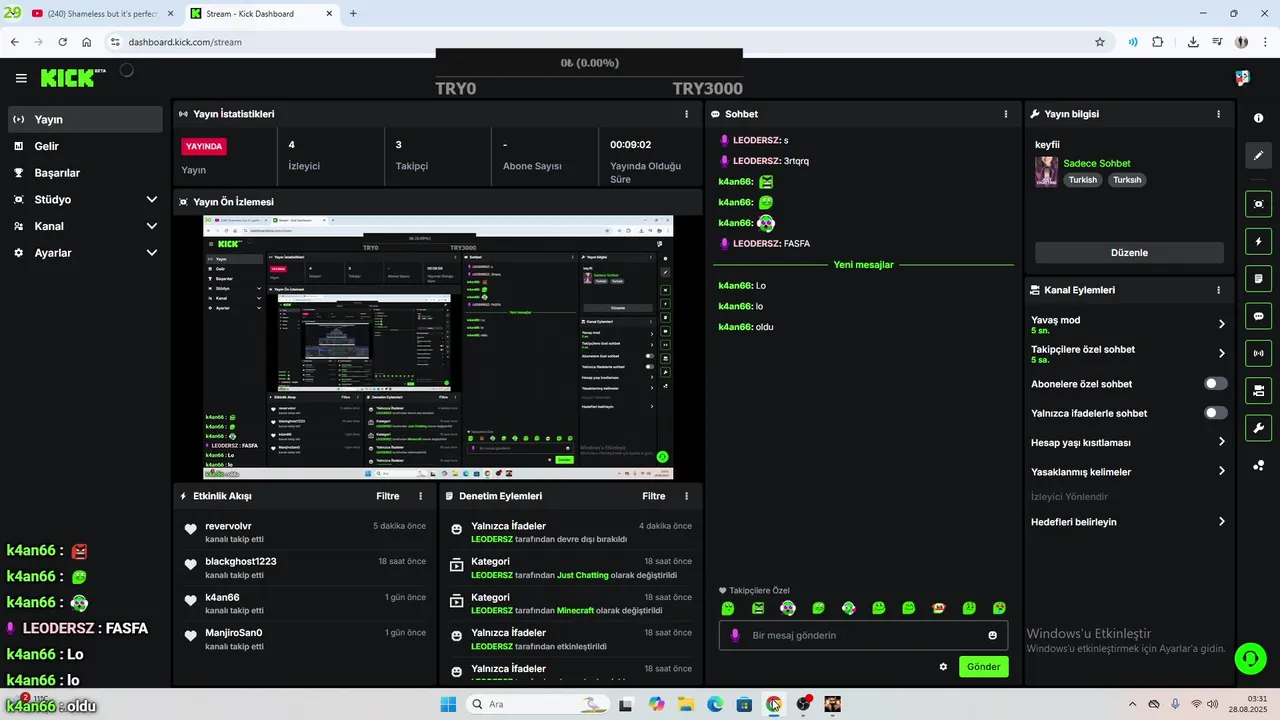This screenshot has width=1280, height=720.
Task: Click Filtre in the Denetim Eylemleri panel
Action: (654, 496)
